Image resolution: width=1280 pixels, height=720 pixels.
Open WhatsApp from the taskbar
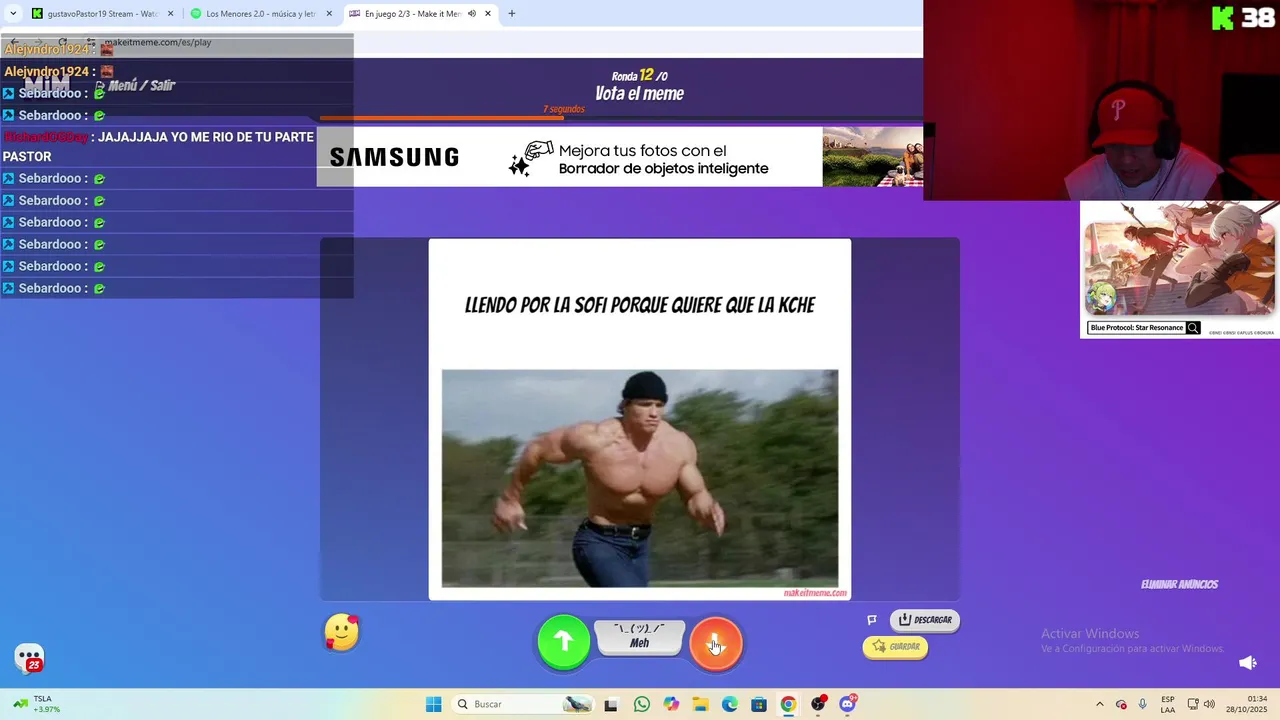[642, 704]
